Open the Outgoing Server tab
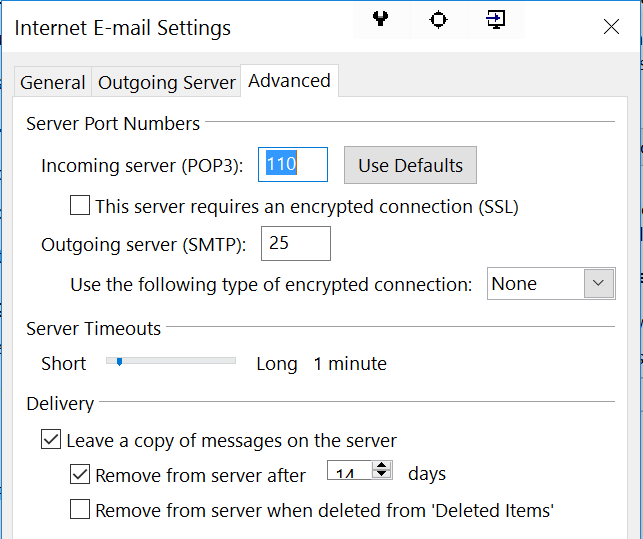 pos(166,82)
